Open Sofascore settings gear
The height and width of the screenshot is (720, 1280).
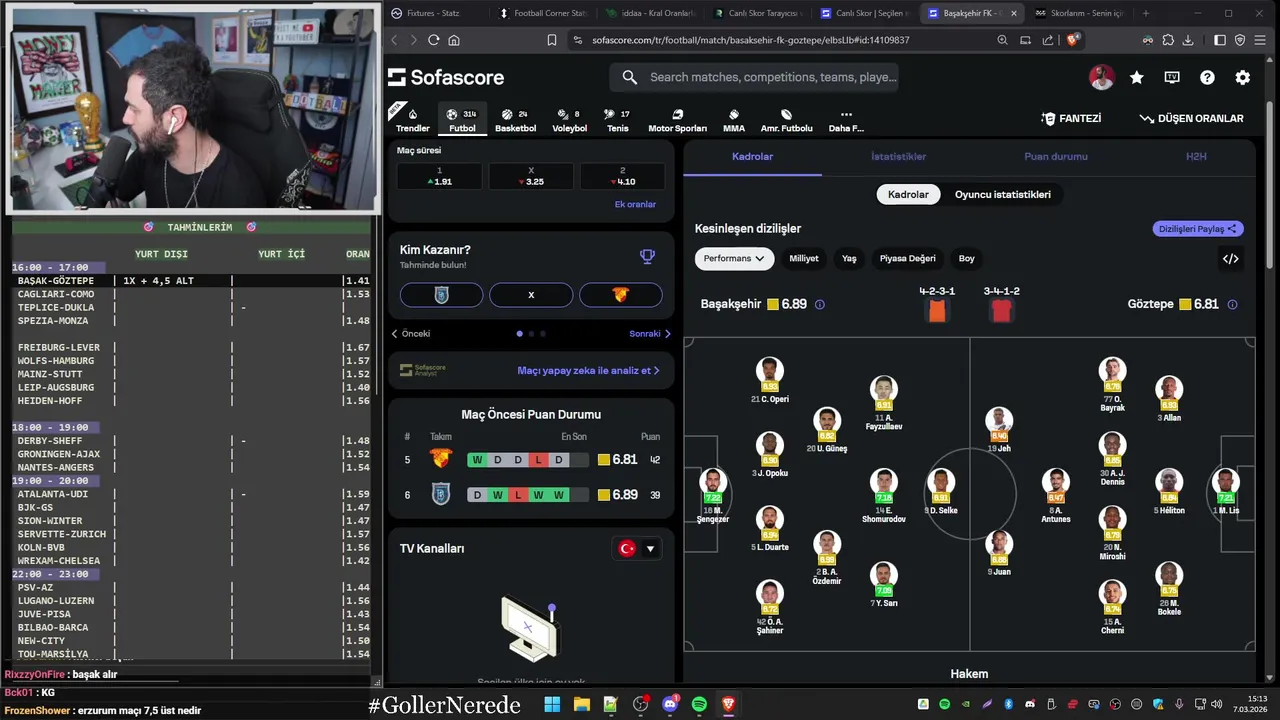coord(1242,77)
